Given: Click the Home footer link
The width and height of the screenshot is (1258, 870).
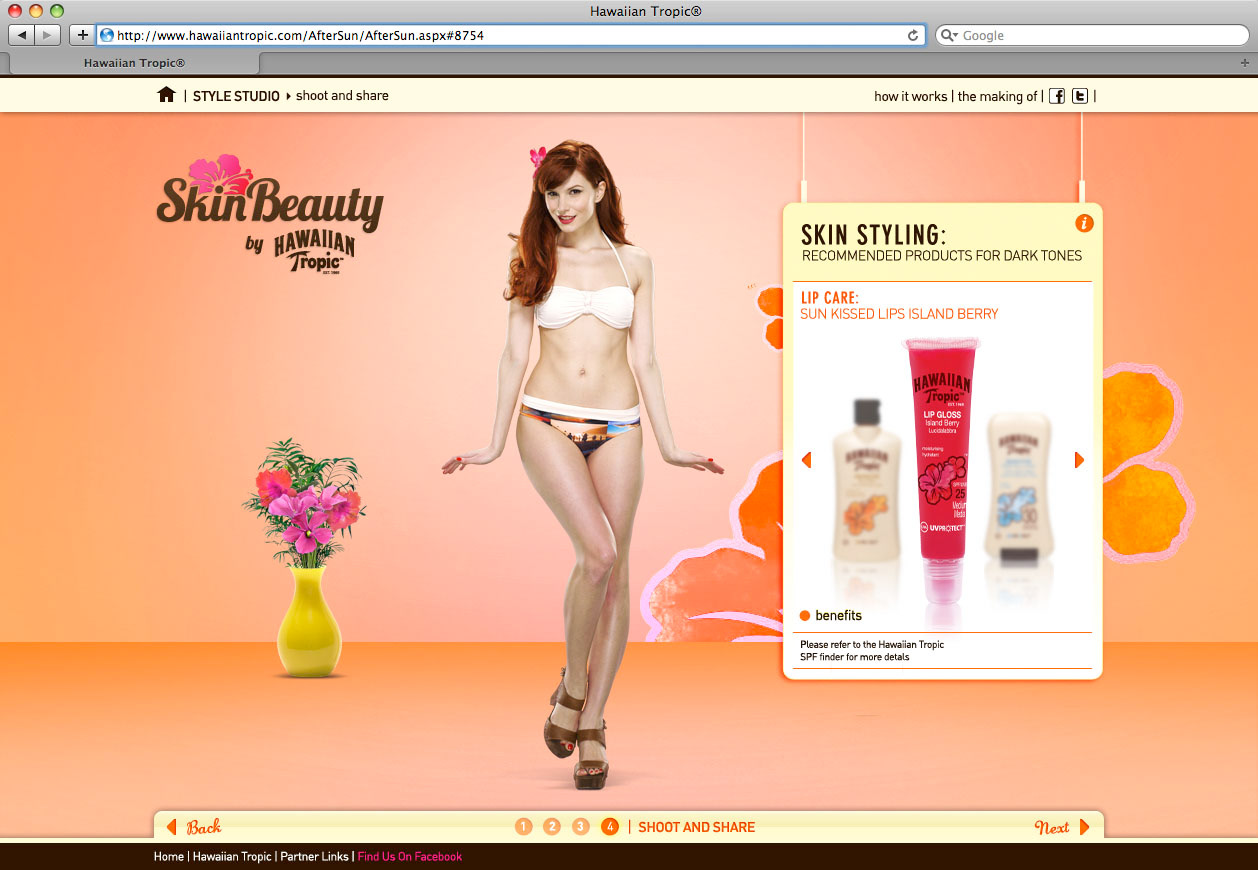Looking at the screenshot, I should (169, 857).
